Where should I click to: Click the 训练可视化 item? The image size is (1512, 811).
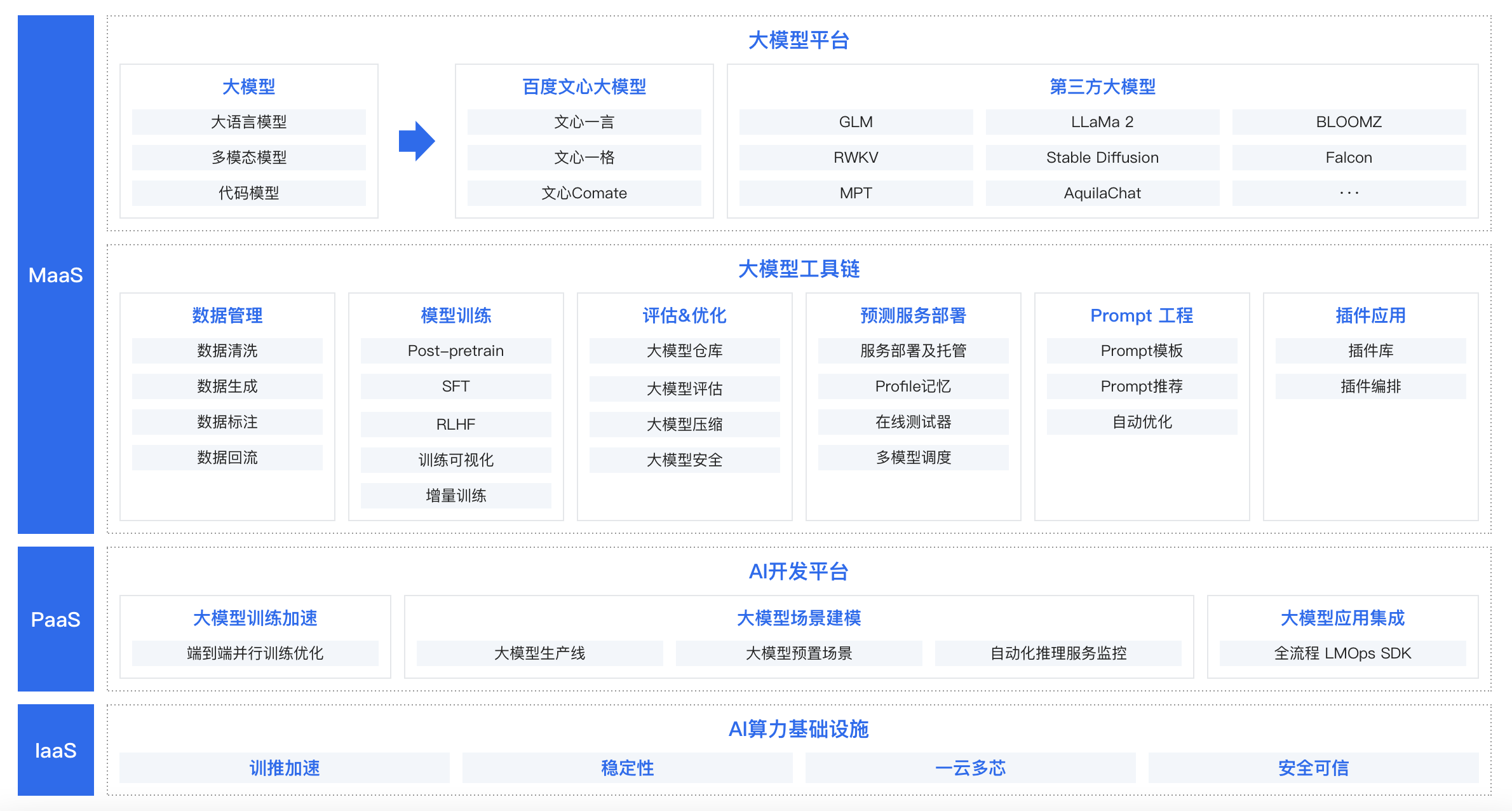pyautogui.click(x=456, y=460)
